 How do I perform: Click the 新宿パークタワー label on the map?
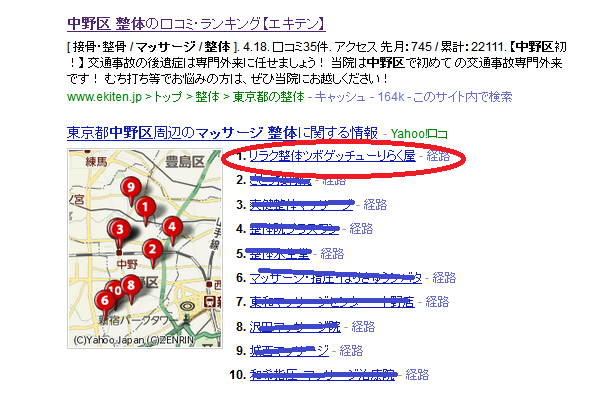pos(138,320)
